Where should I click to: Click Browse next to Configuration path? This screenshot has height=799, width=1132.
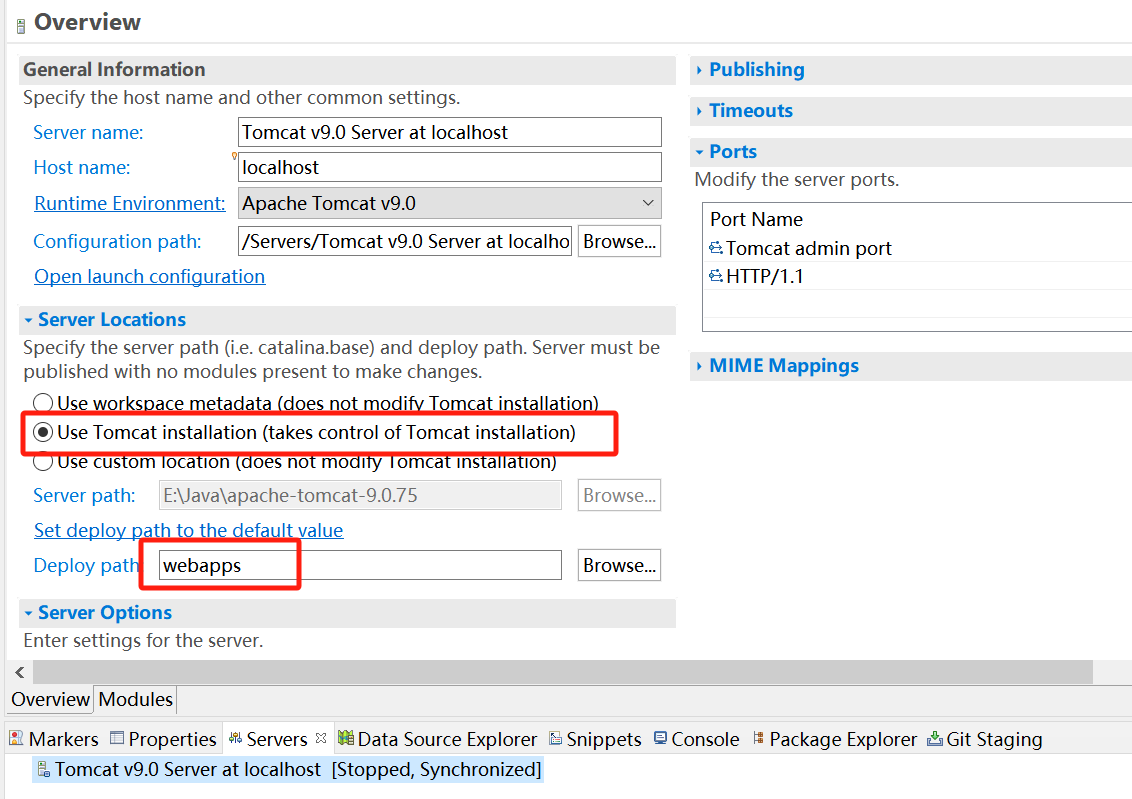pos(619,241)
